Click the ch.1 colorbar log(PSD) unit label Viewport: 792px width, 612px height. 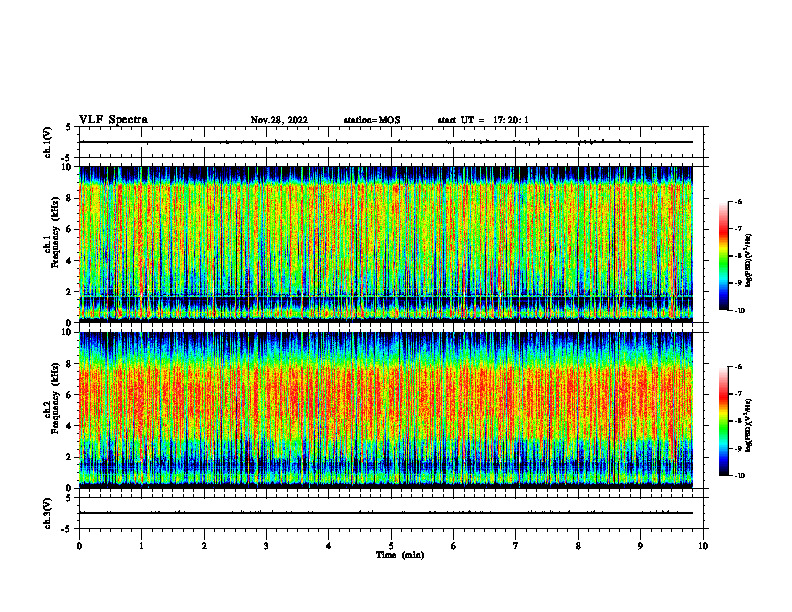[x=749, y=261]
